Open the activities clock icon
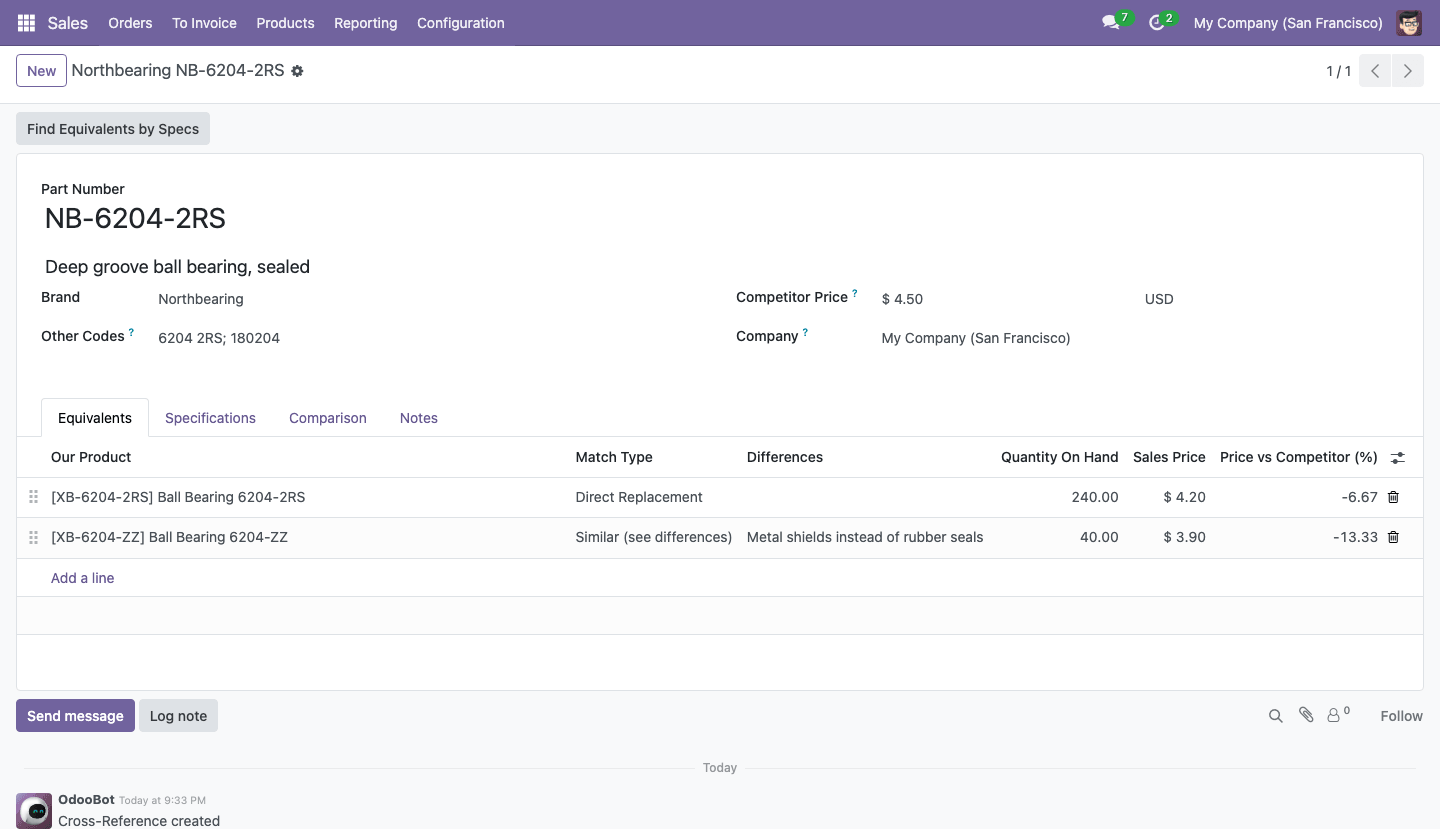The height and width of the screenshot is (829, 1440). pyautogui.click(x=1157, y=23)
